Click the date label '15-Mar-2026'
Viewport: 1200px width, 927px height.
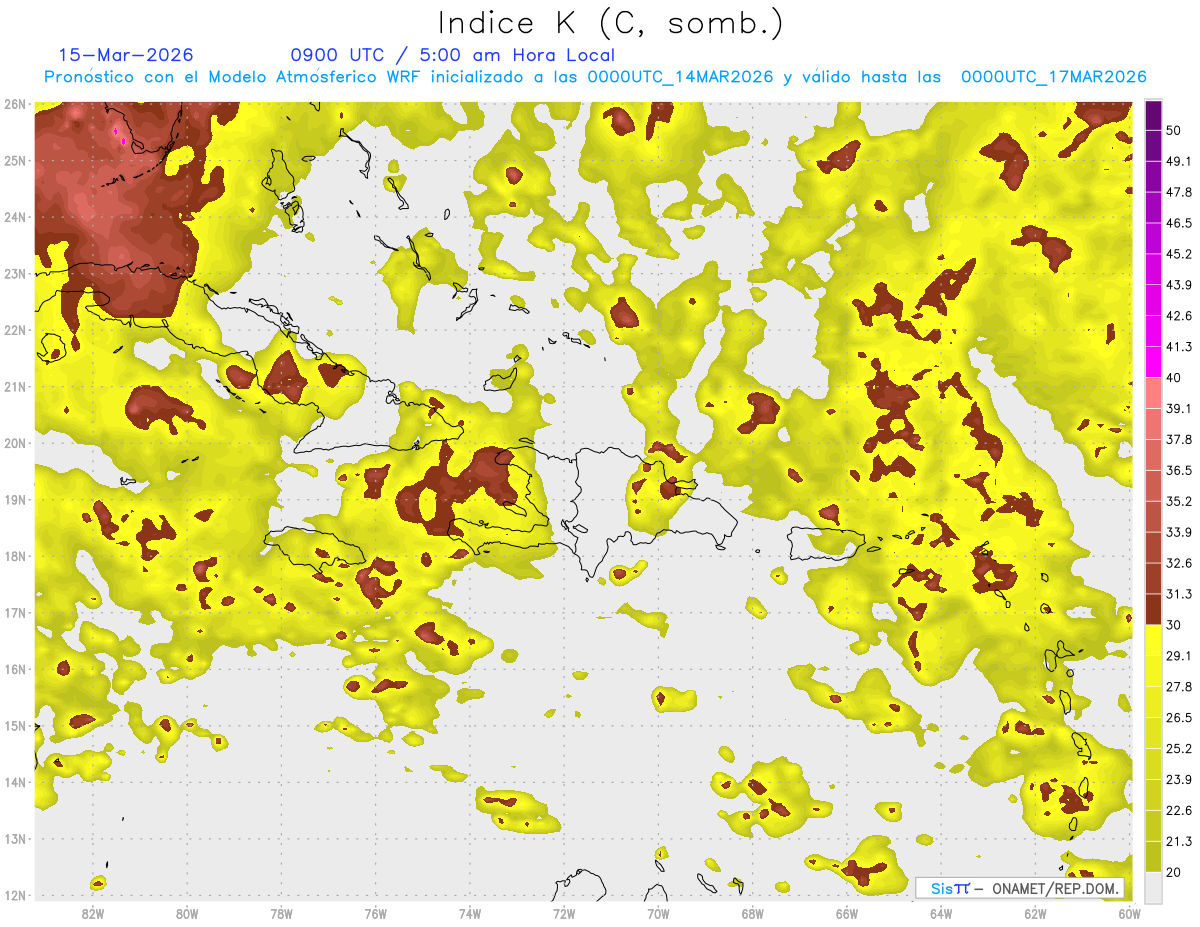pyautogui.click(x=126, y=55)
